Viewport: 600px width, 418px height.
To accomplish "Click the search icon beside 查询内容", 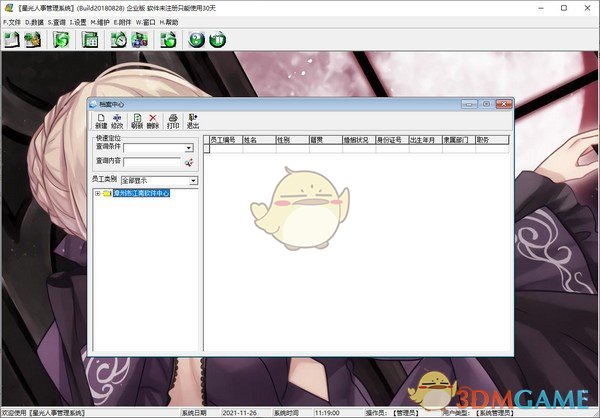I will 189,162.
